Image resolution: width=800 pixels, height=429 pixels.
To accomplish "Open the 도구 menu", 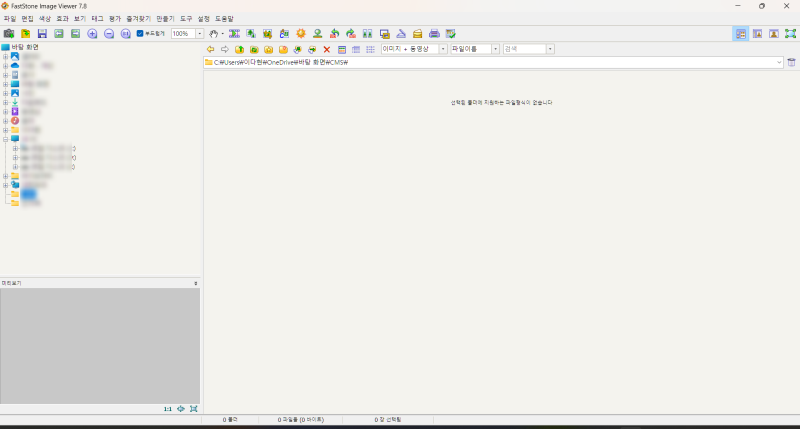I will tap(186, 19).
